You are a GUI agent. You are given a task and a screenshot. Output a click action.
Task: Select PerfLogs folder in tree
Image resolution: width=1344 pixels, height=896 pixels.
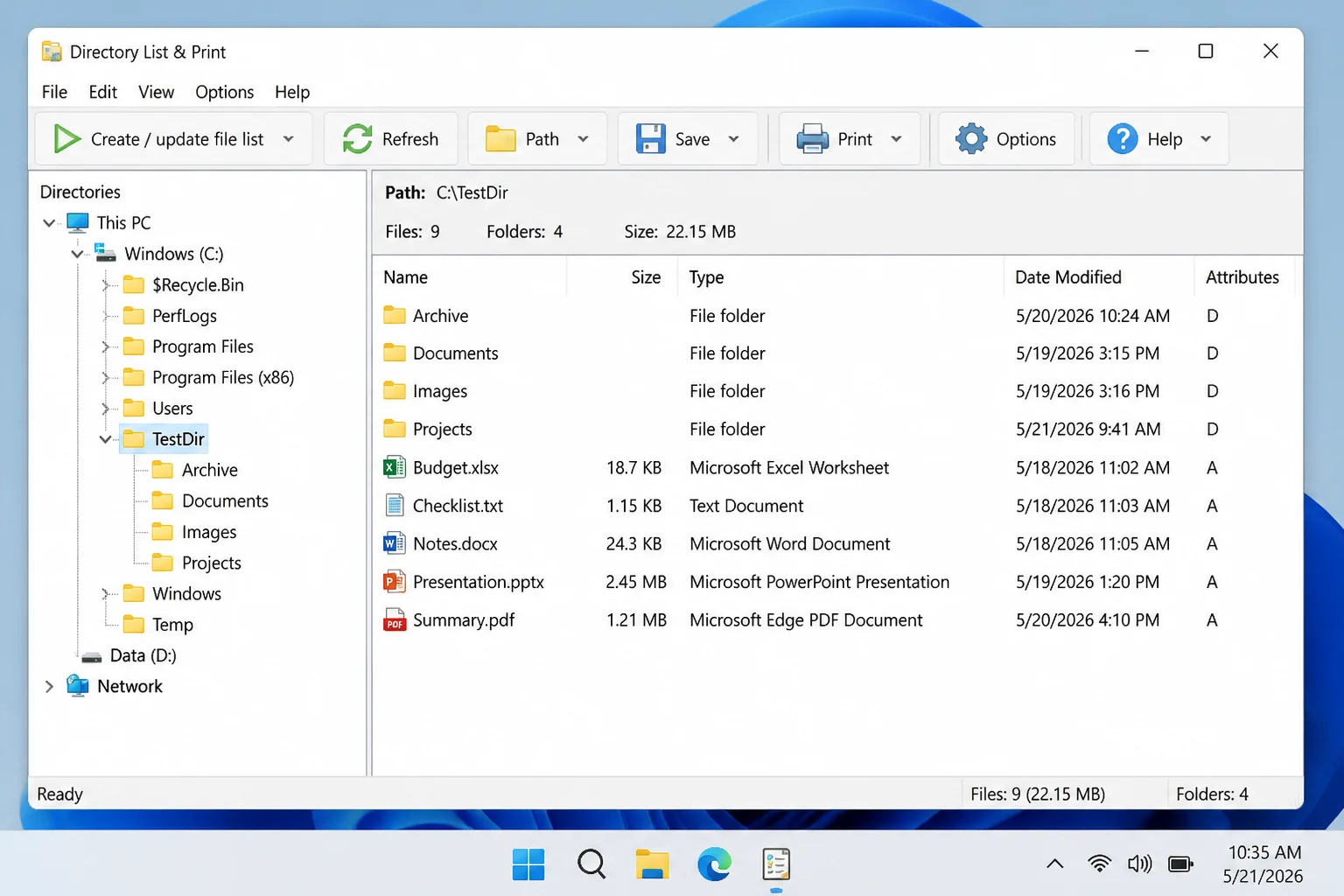(185, 316)
